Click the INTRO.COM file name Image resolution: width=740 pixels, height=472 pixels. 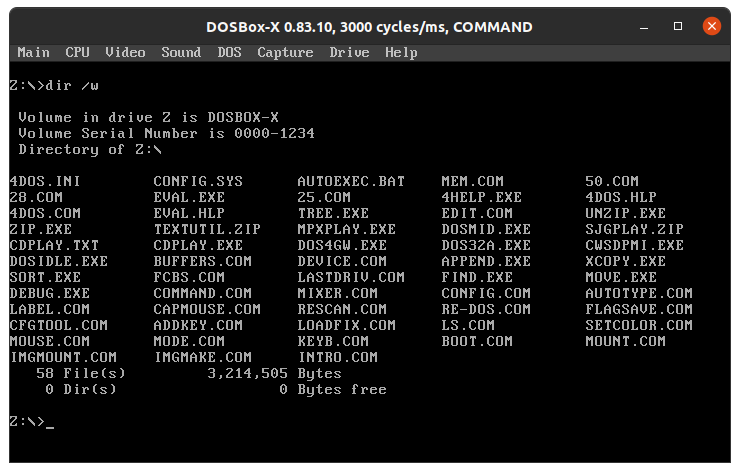coord(338,358)
